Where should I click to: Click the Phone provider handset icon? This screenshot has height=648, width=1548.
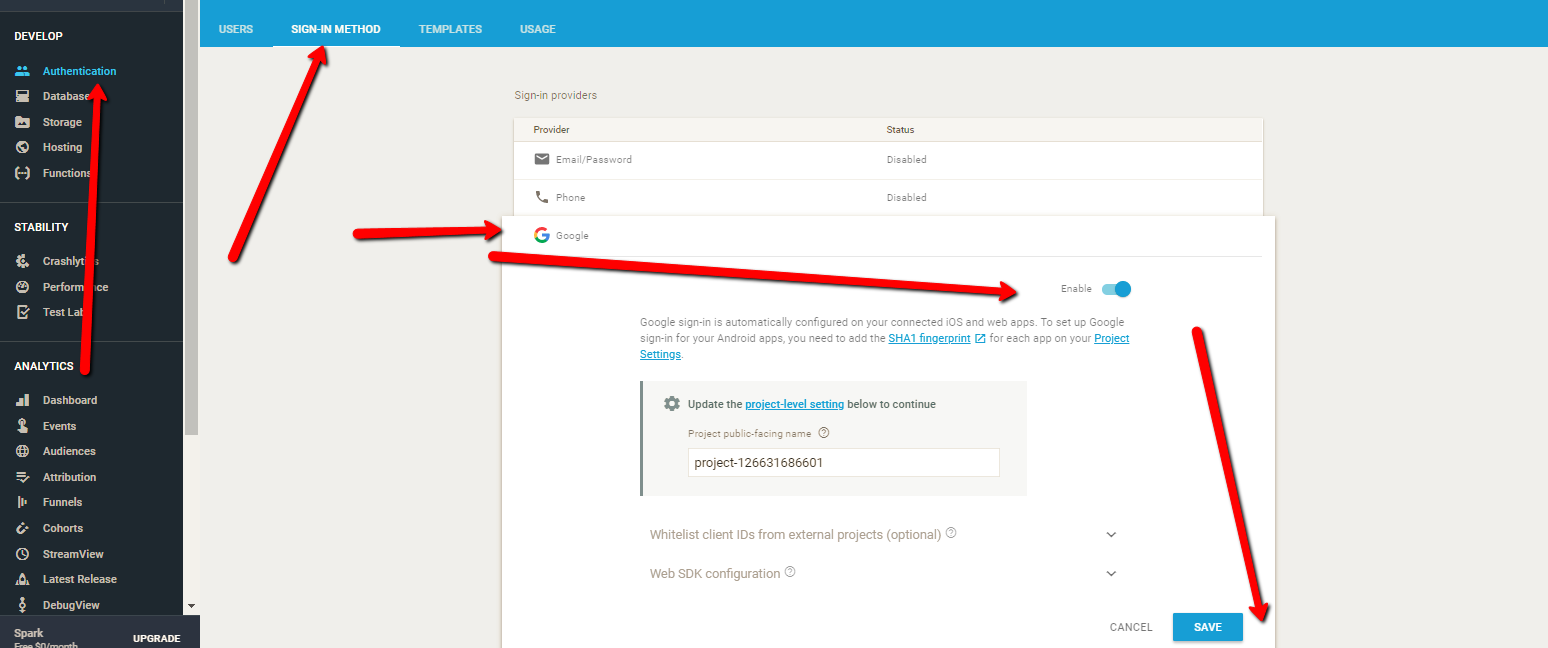point(542,197)
